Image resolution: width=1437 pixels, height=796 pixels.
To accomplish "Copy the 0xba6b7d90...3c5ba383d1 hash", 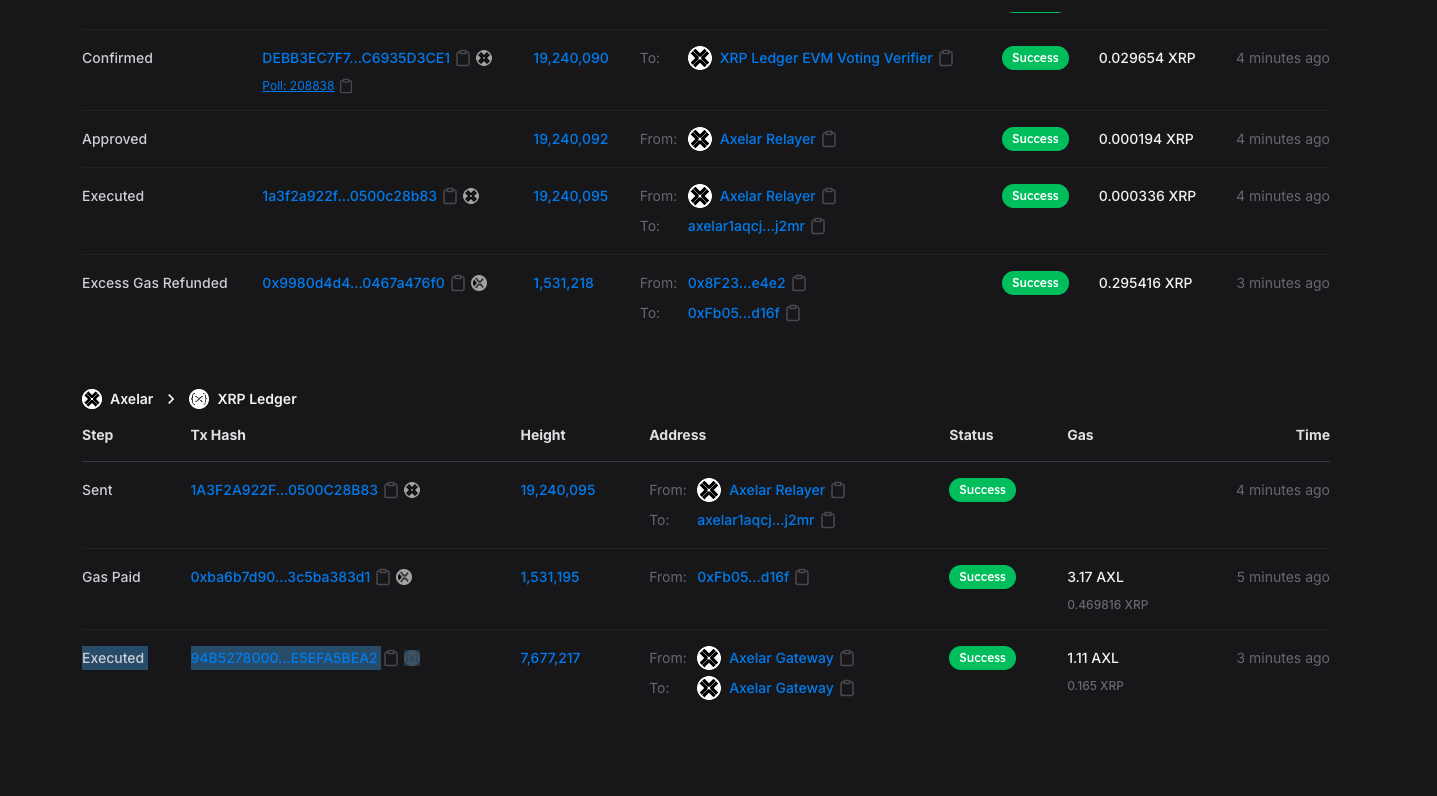I will (383, 577).
